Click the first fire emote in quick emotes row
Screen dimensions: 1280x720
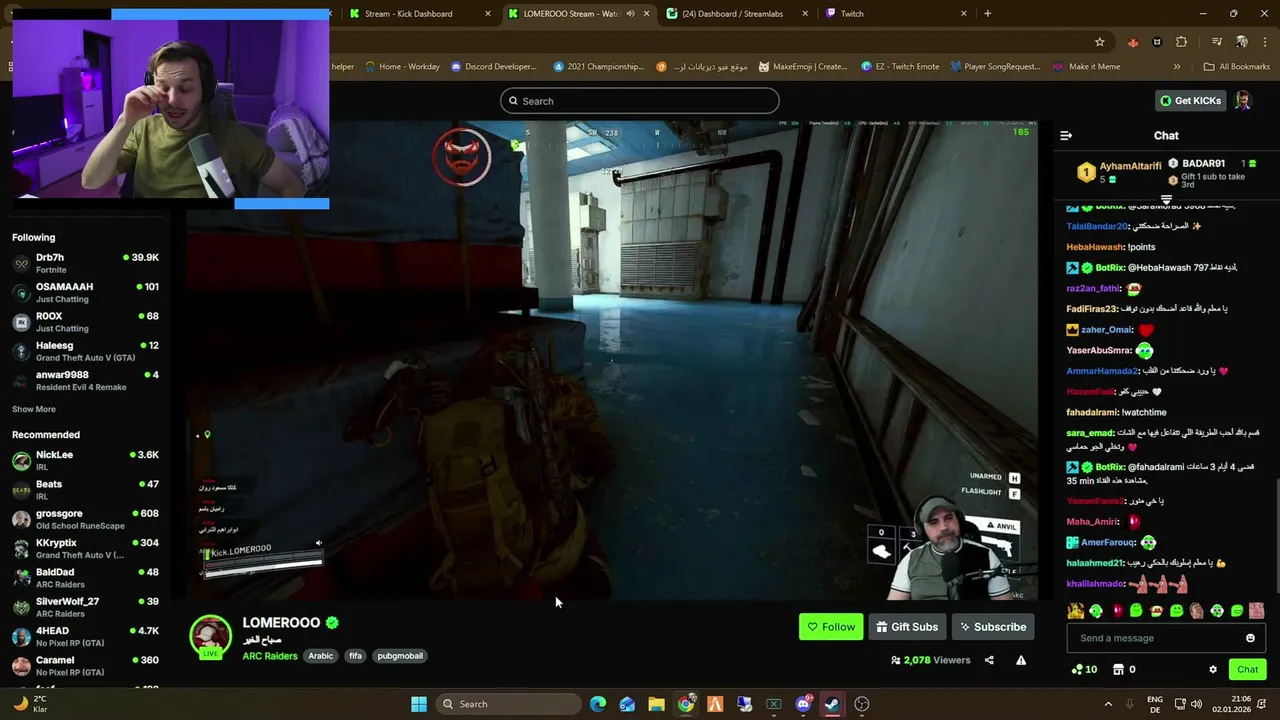[x=1076, y=611]
